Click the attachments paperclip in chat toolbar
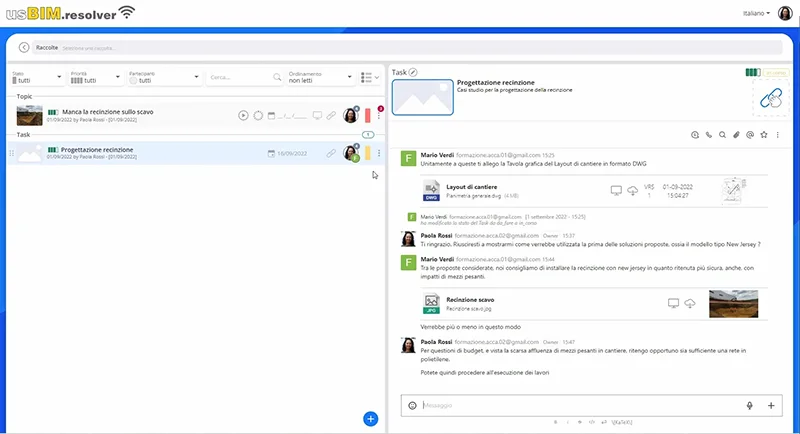The height and width of the screenshot is (434, 800). (736, 135)
